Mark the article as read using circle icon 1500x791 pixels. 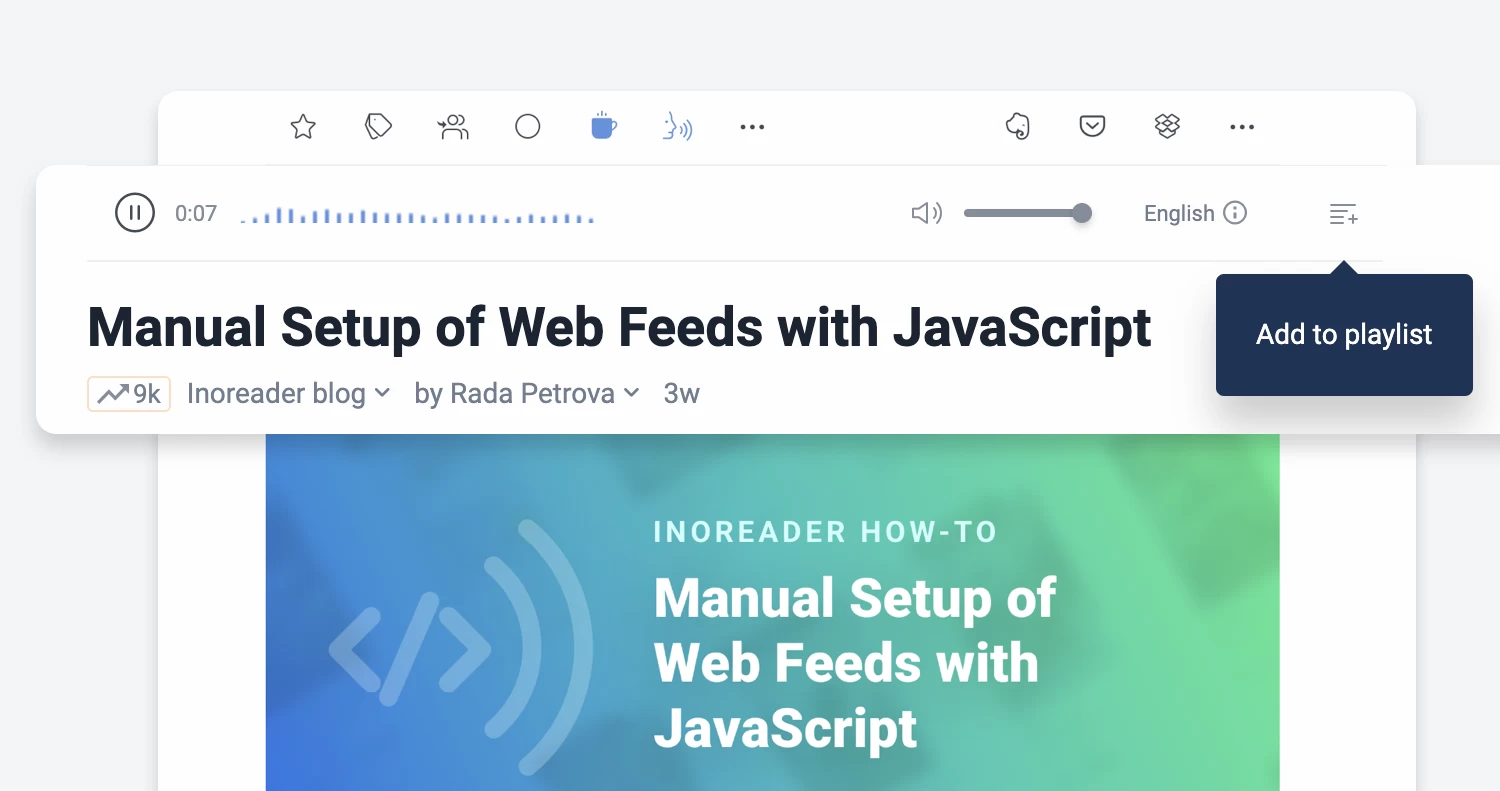(x=528, y=126)
